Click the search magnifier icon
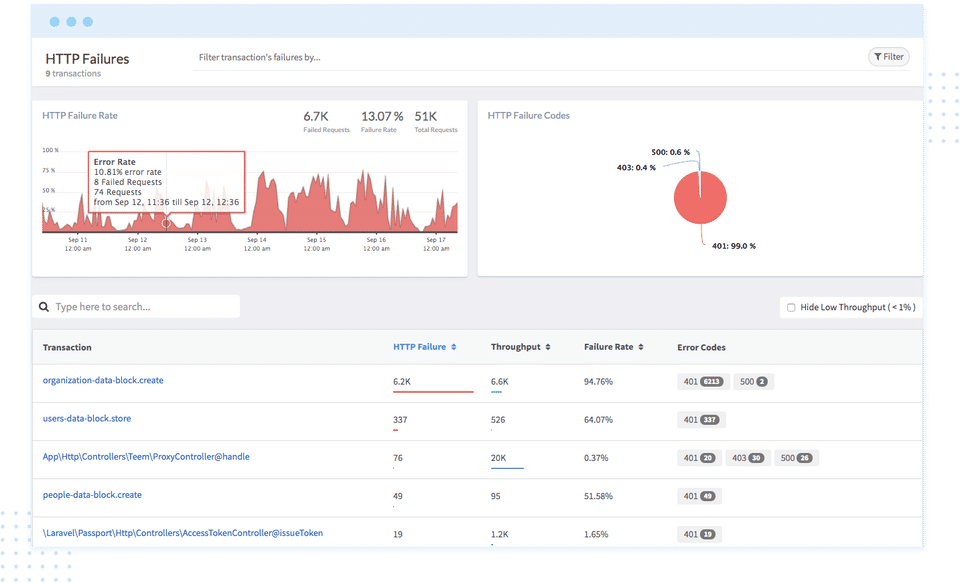 pos(44,307)
